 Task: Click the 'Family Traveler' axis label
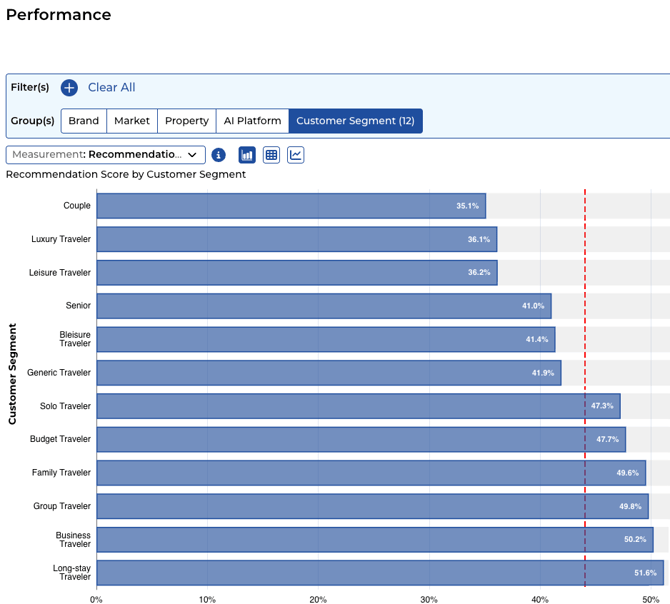[x=61, y=472]
